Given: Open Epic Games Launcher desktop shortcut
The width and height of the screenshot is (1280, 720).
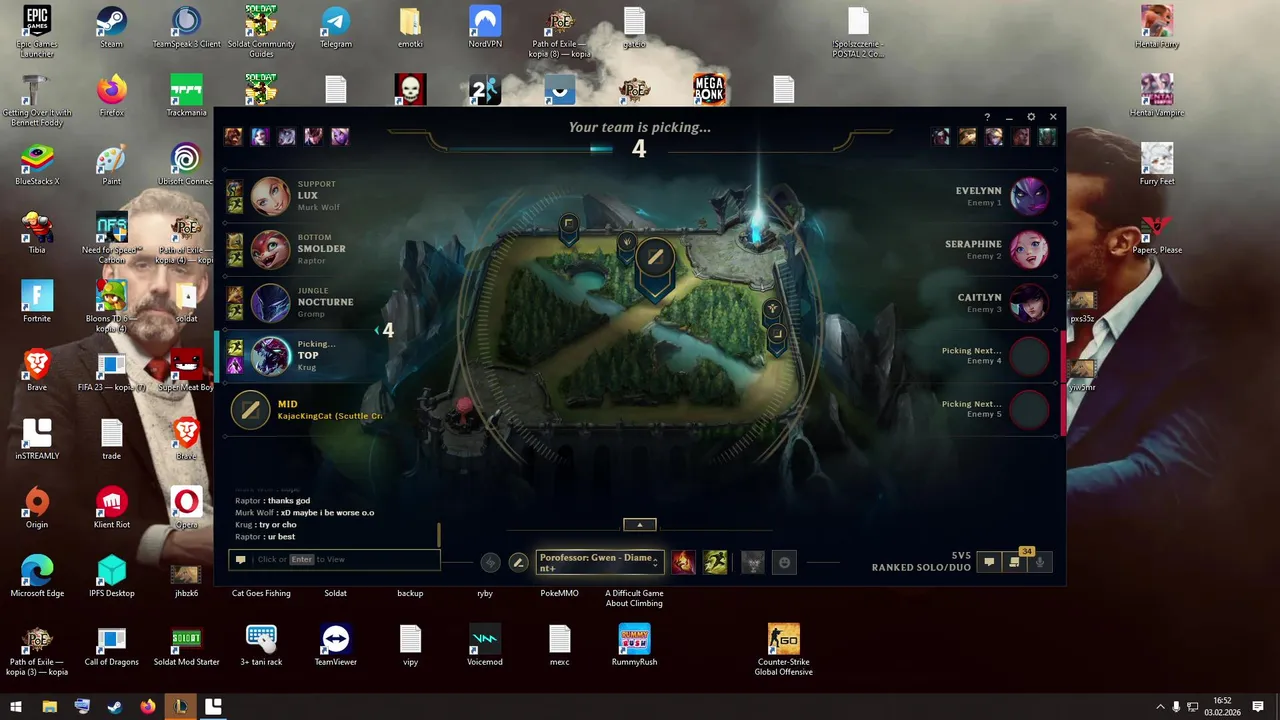Looking at the screenshot, I should 37,31.
